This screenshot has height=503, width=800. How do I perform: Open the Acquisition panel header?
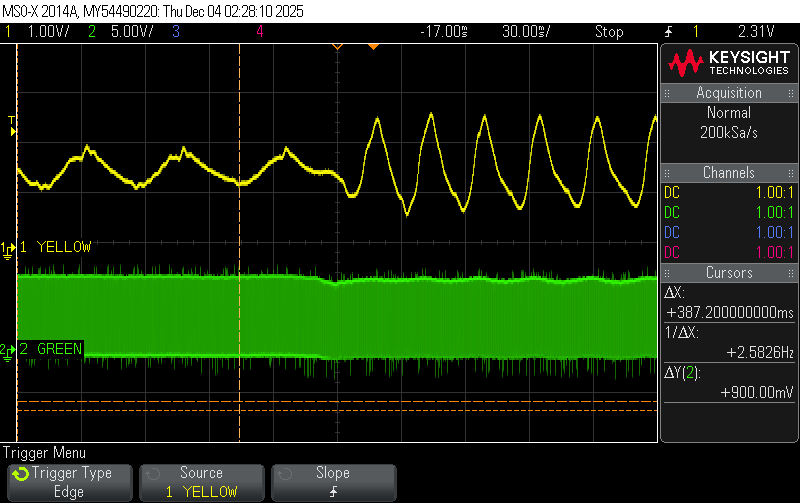(x=729, y=93)
